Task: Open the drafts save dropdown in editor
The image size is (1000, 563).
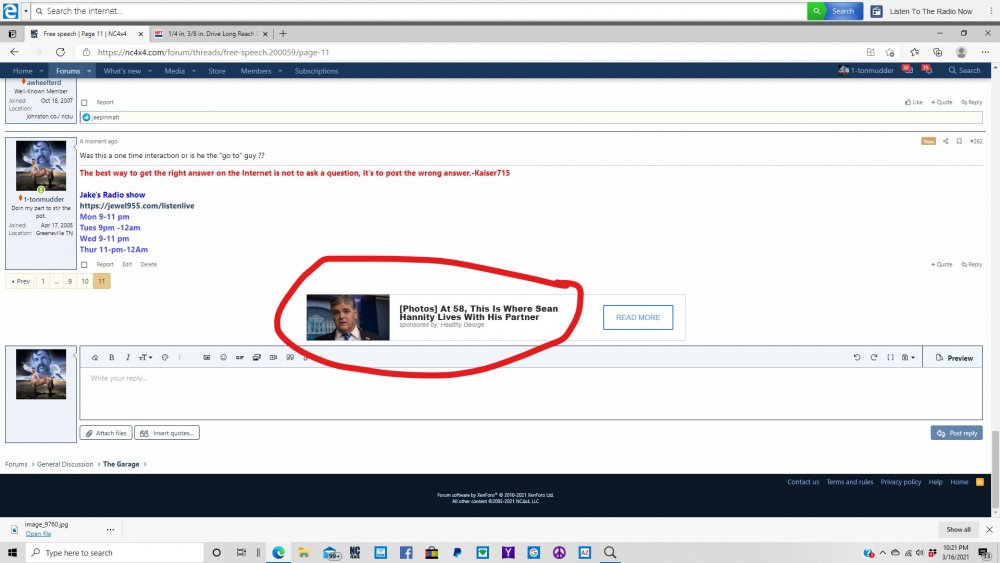Action: [x=908, y=358]
